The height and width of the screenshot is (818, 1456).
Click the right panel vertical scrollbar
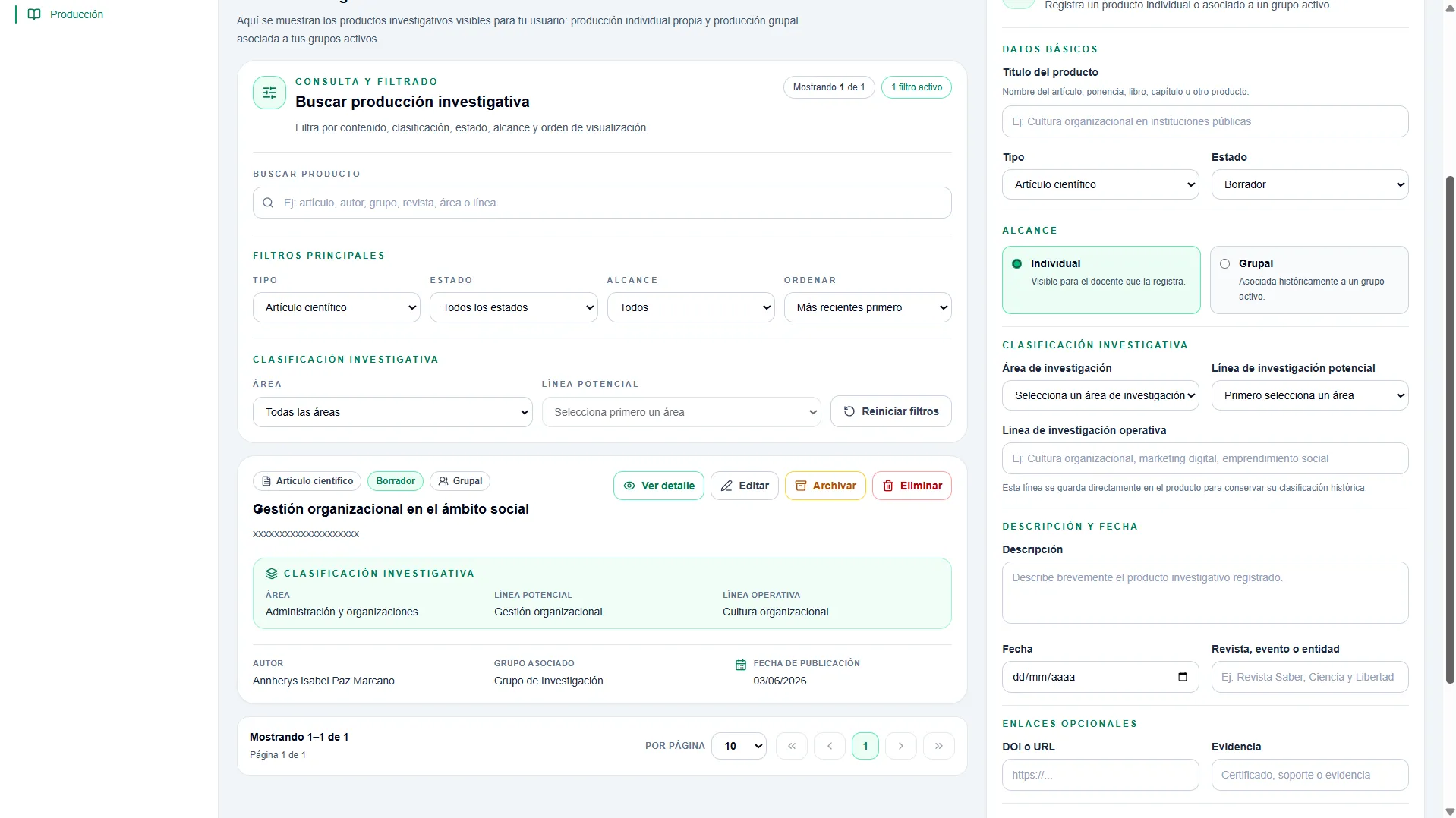tap(1450, 429)
